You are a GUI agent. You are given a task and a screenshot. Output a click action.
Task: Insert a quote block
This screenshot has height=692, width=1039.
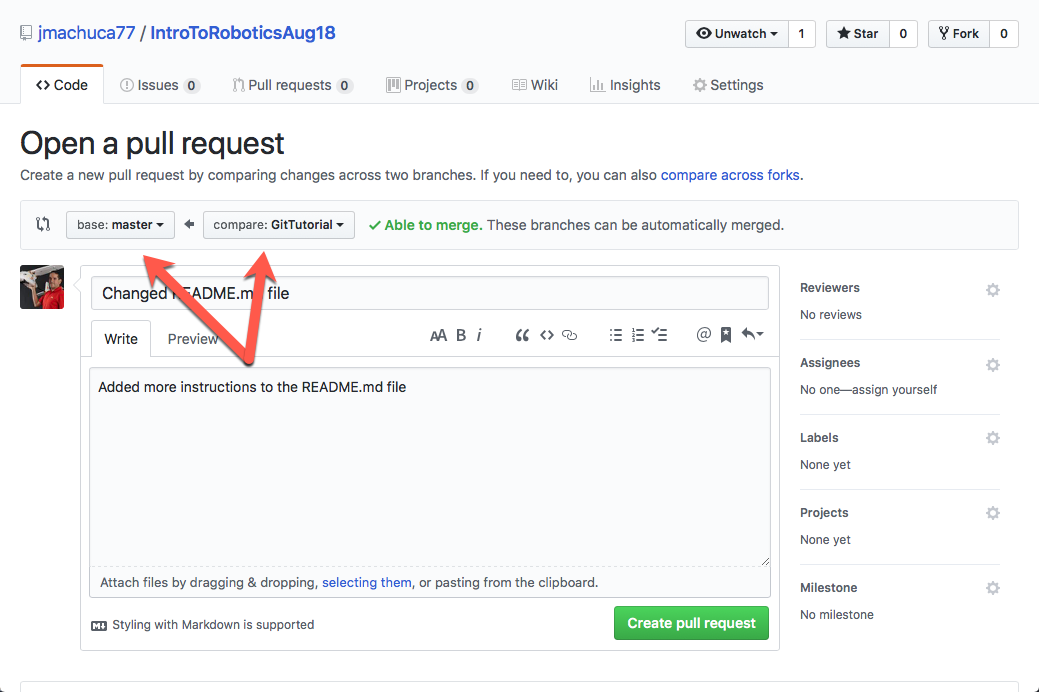click(522, 335)
